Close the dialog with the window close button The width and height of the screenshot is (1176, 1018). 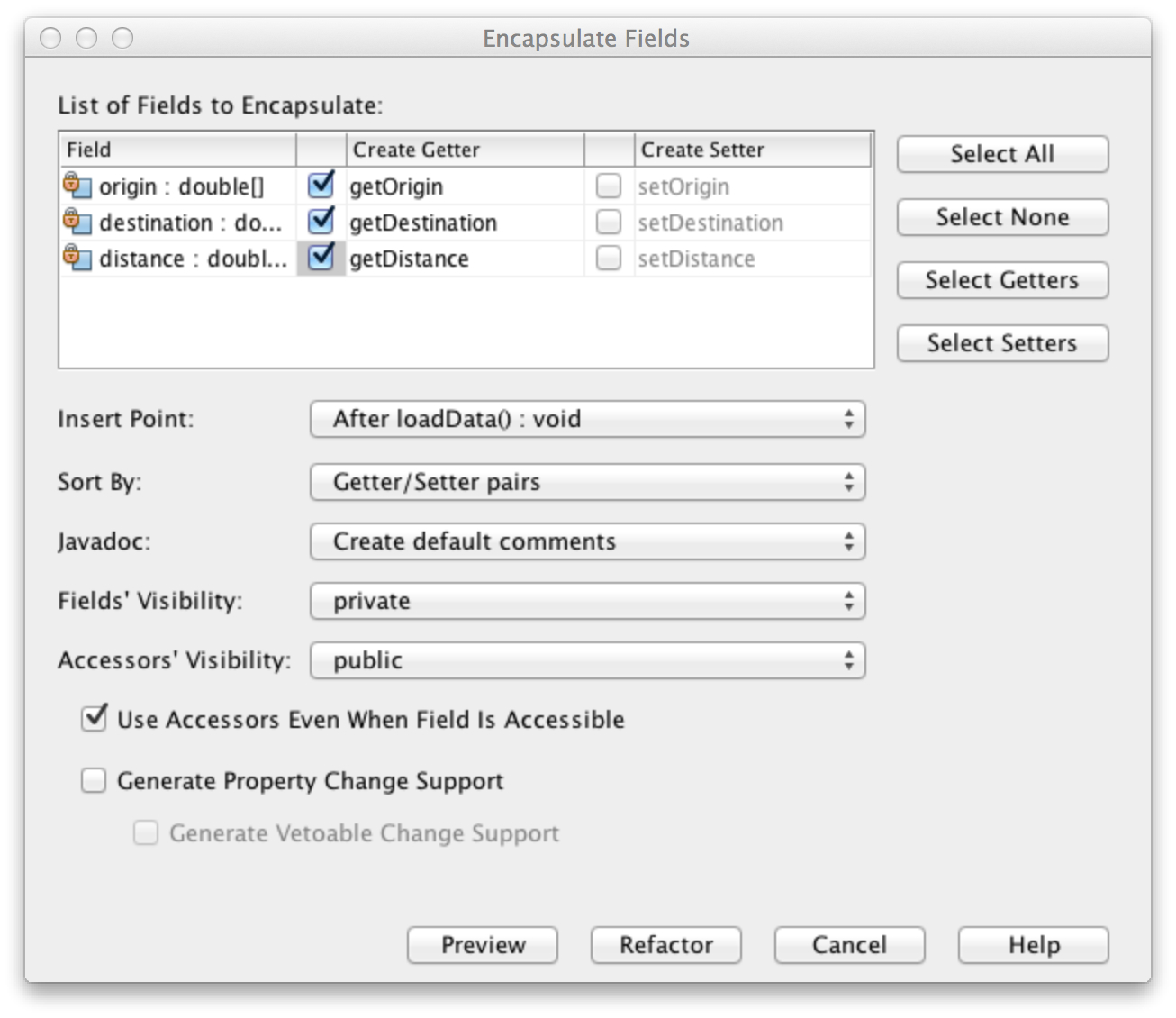pos(50,38)
